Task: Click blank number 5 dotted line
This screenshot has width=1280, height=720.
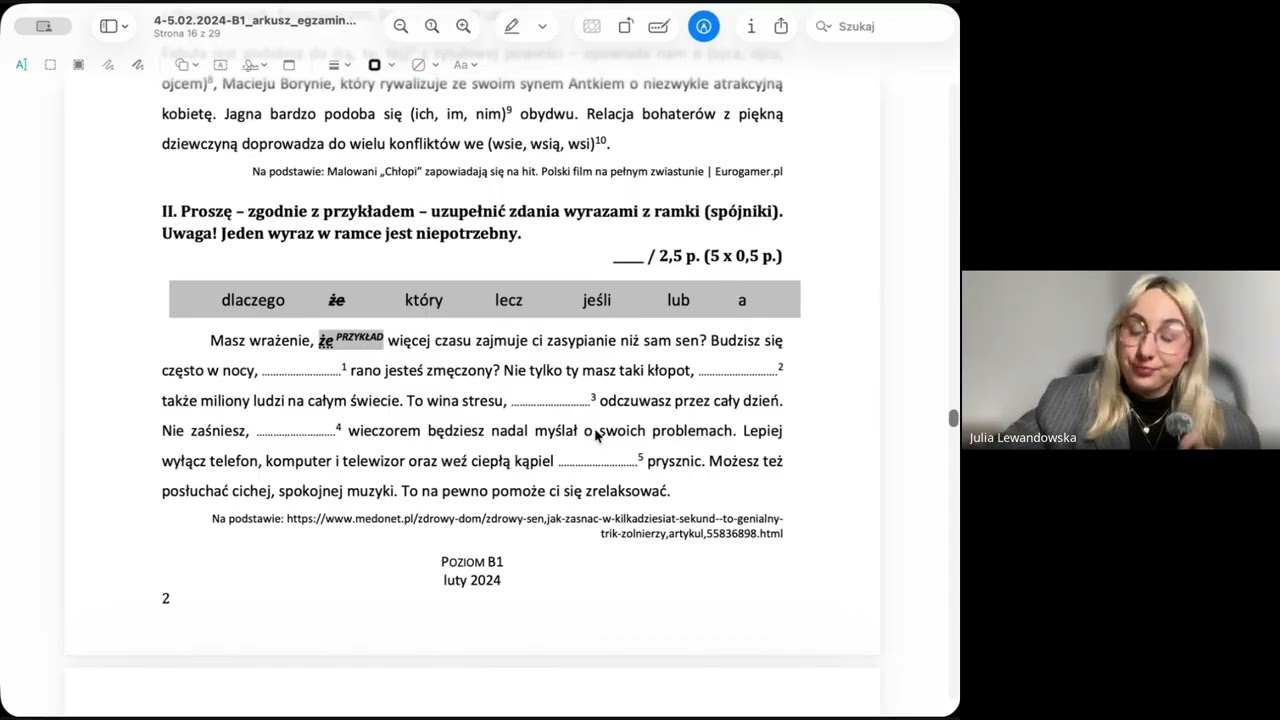Action: click(597, 463)
